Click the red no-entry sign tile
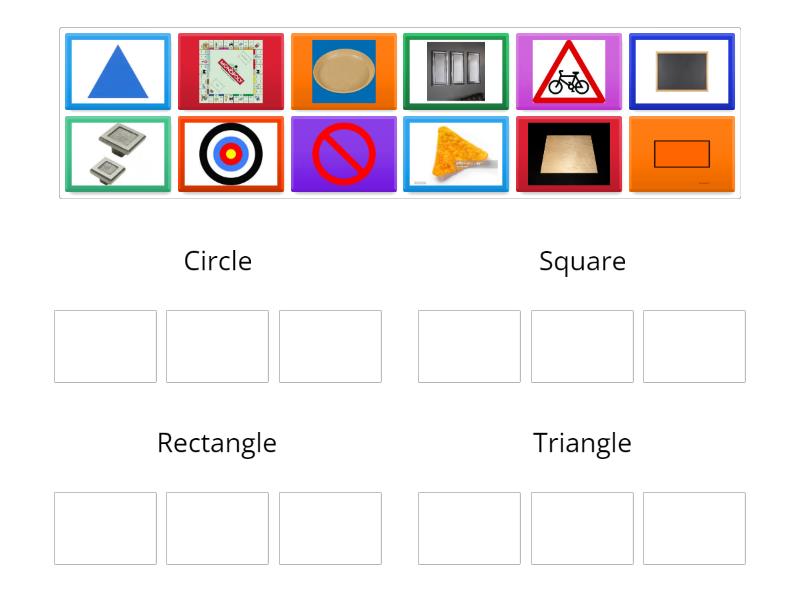The image size is (800, 600). pos(343,154)
